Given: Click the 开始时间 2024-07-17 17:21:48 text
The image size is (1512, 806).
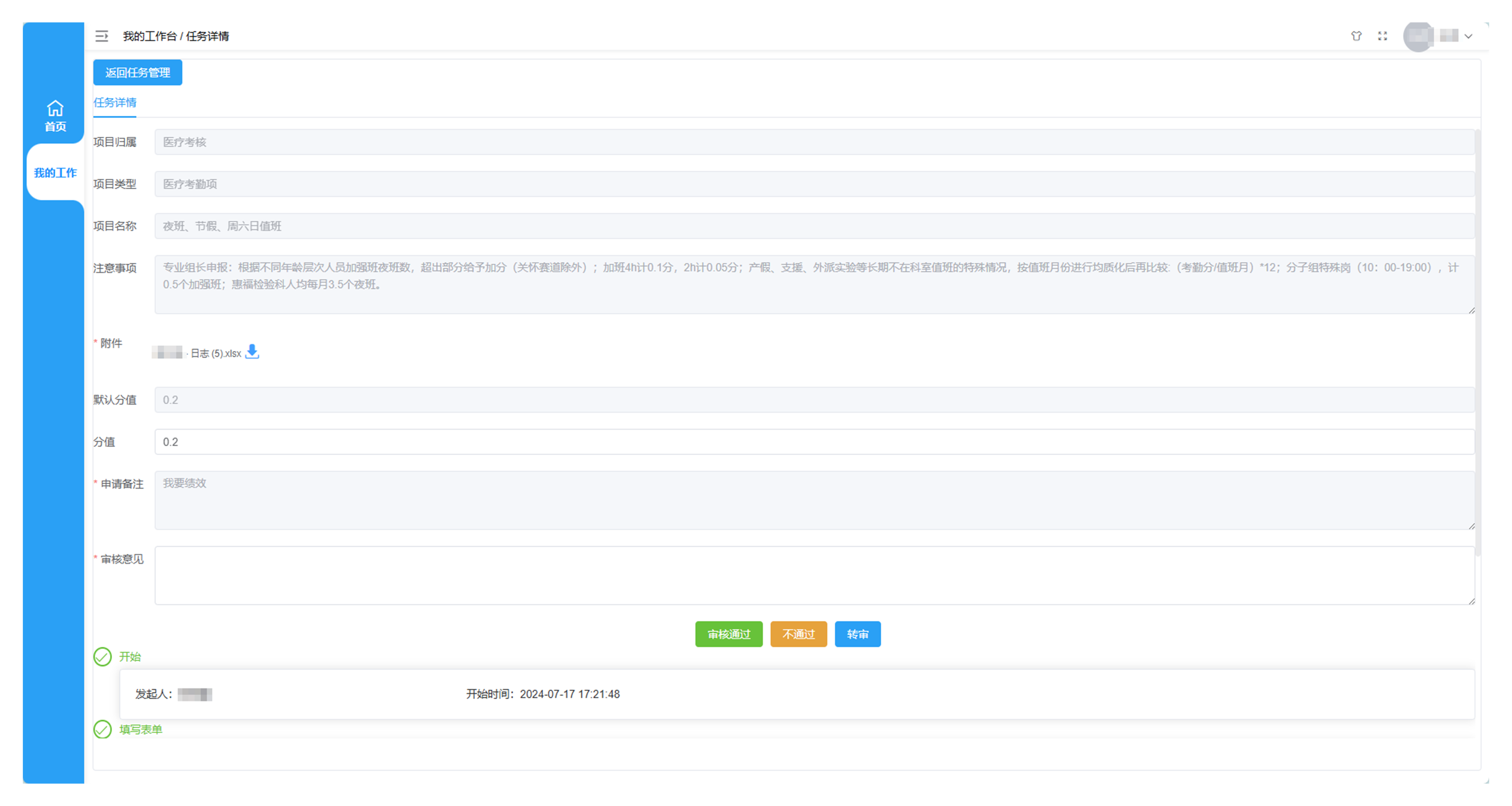Looking at the screenshot, I should [x=543, y=694].
